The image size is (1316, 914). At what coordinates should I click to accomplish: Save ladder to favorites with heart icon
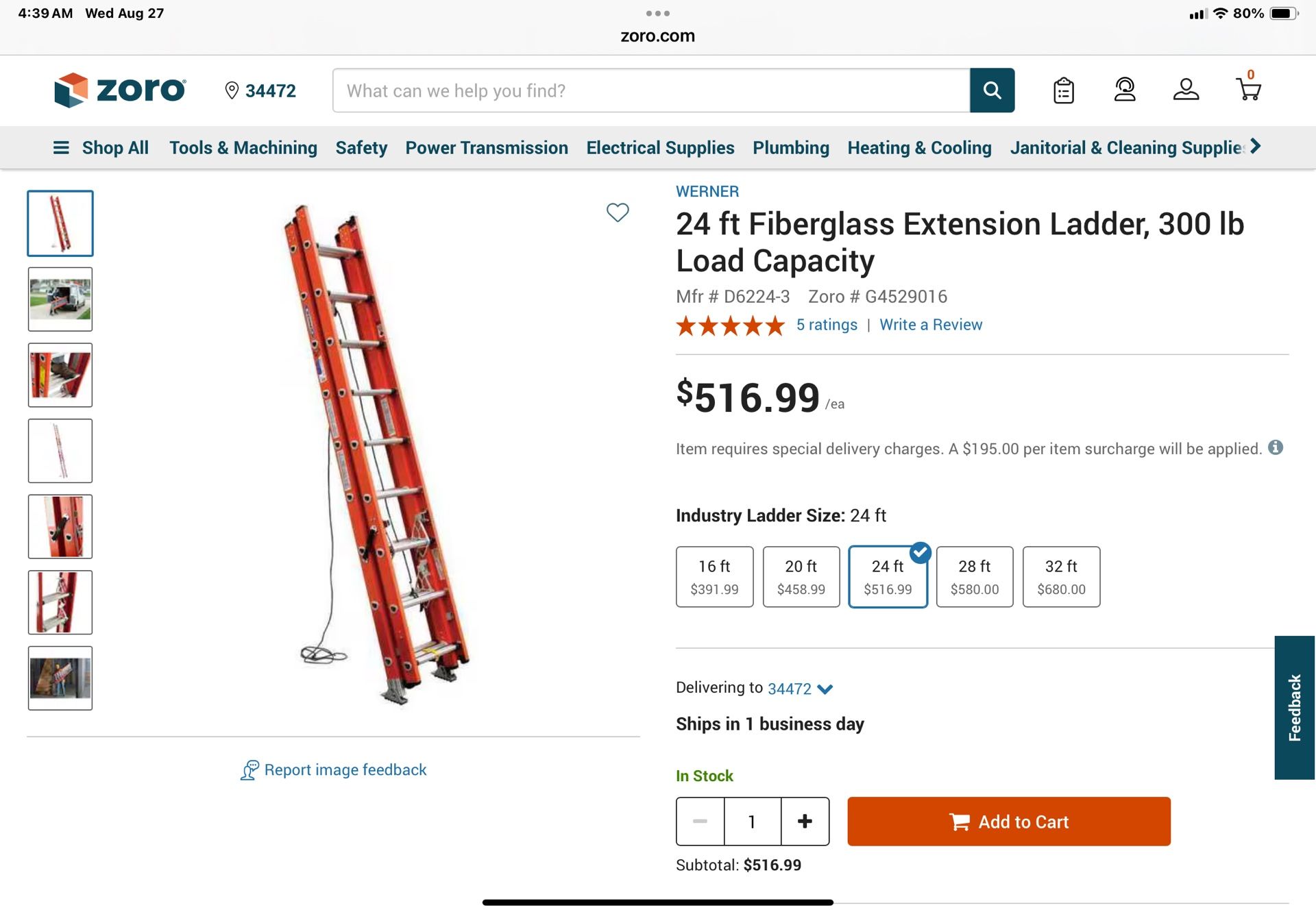(618, 212)
